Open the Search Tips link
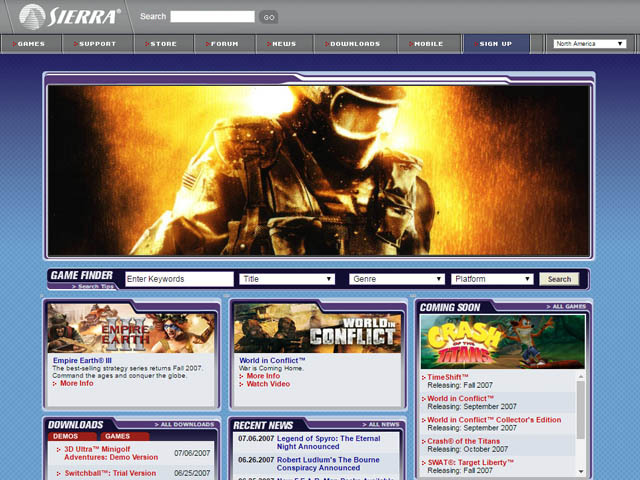 (x=97, y=287)
